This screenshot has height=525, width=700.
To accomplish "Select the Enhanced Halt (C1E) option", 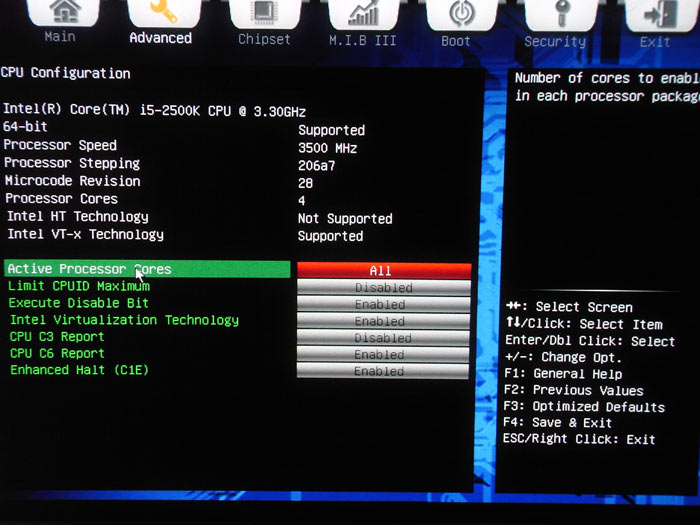I will [x=79, y=370].
